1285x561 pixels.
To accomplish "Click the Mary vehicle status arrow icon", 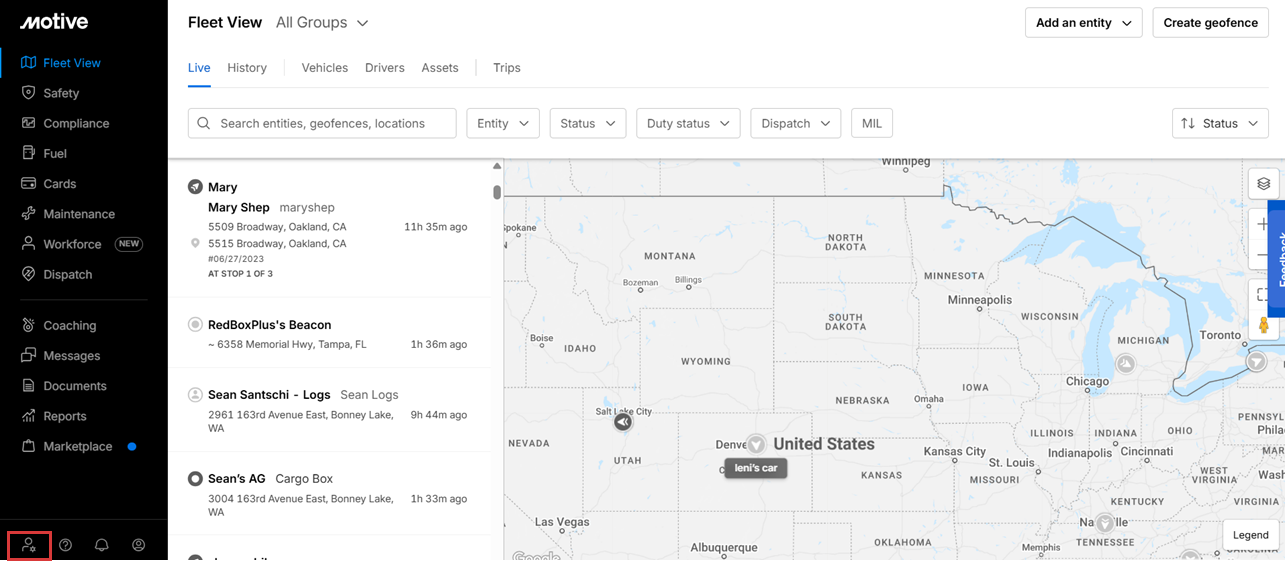I will (195, 187).
